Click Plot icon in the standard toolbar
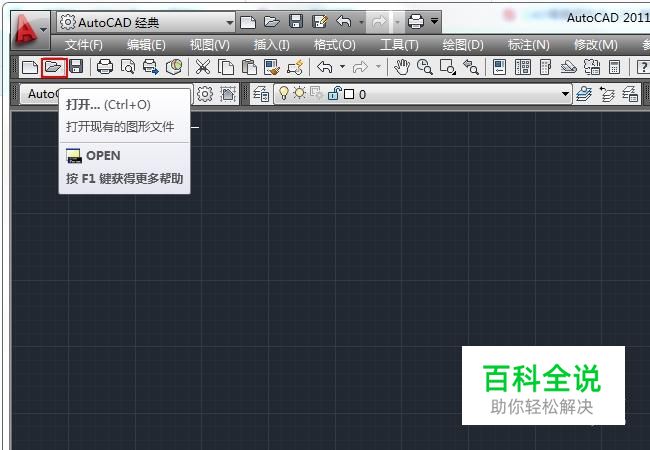 tap(104, 67)
